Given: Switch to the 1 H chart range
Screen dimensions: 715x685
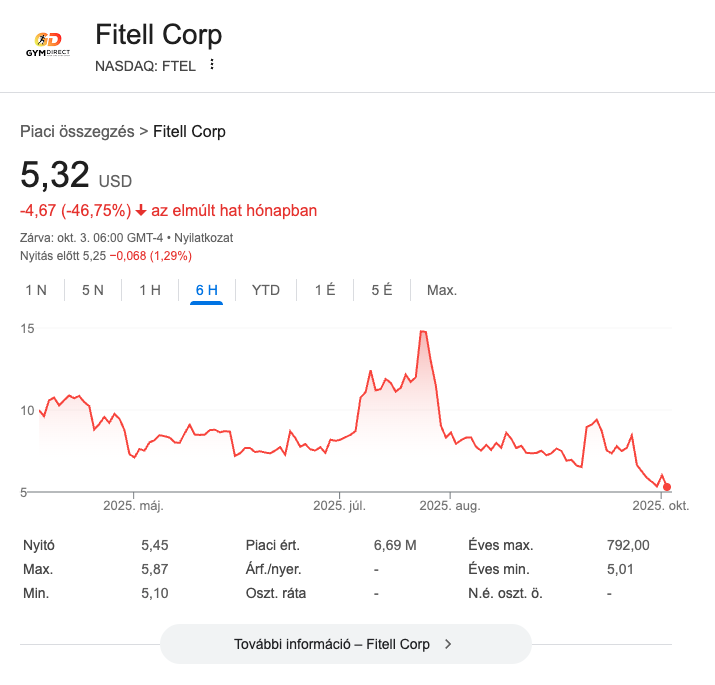Looking at the screenshot, I should pos(150,290).
